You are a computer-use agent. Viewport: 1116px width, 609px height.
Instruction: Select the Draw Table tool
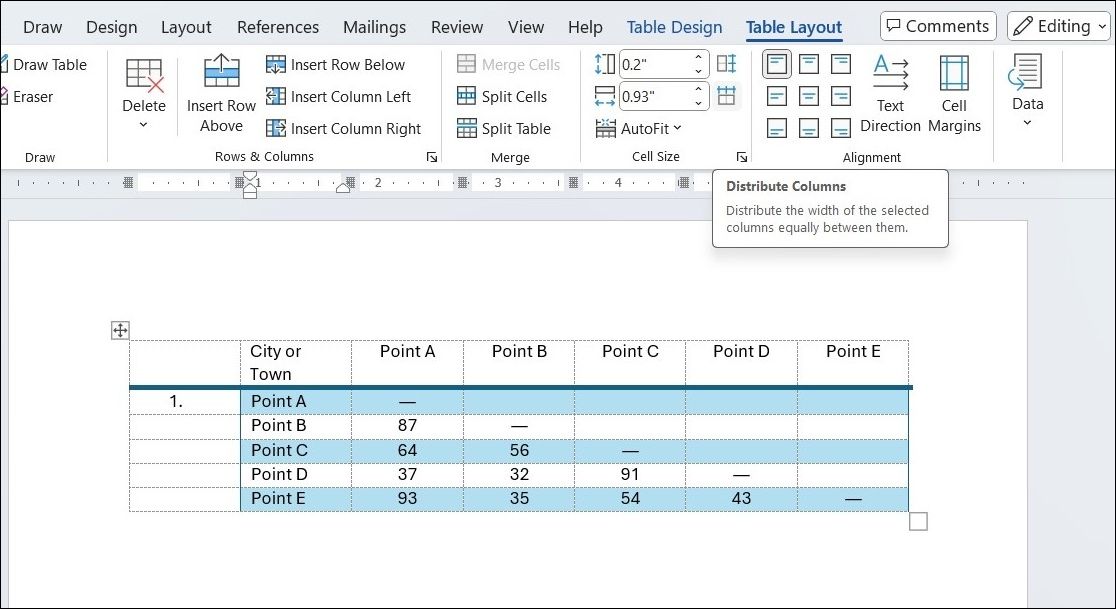[x=43, y=65]
